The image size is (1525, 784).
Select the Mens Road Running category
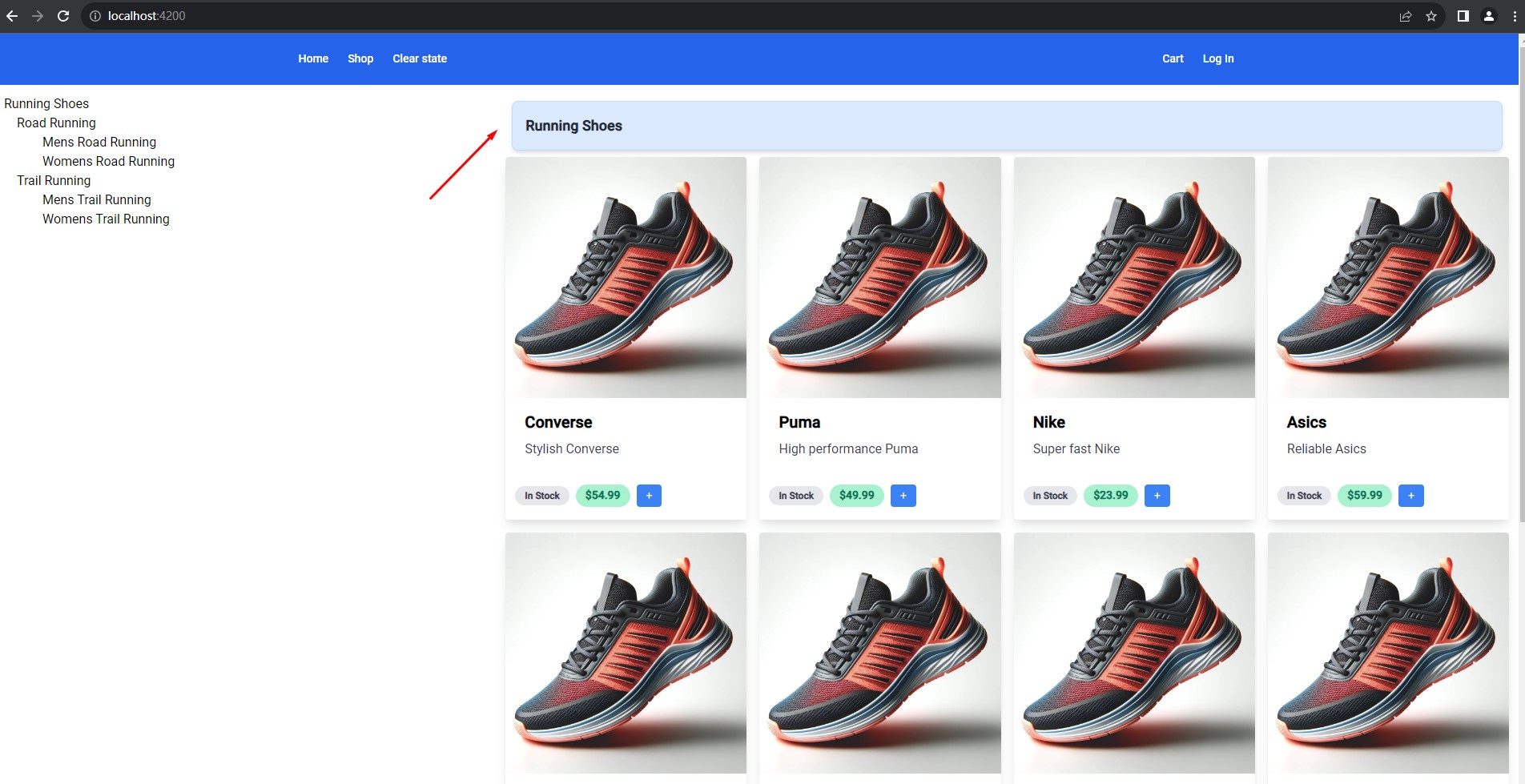click(99, 142)
